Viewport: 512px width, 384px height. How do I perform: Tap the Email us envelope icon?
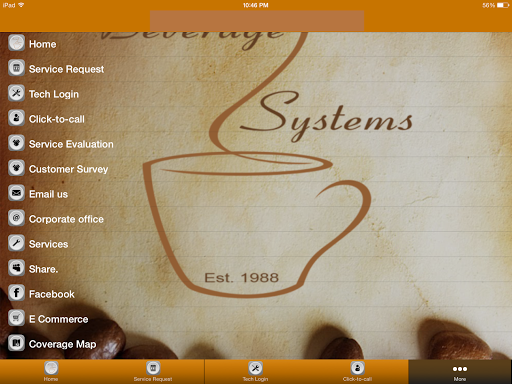(x=16, y=193)
